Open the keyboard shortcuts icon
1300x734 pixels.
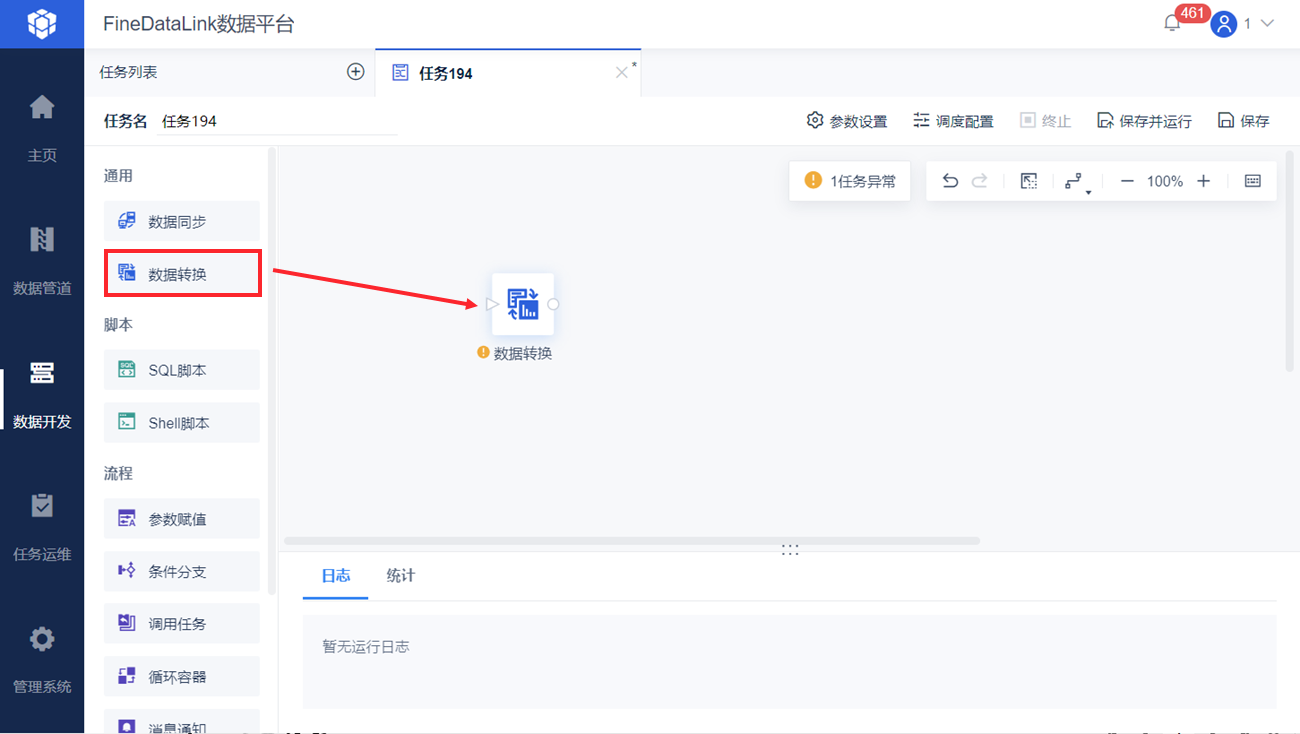click(1253, 181)
